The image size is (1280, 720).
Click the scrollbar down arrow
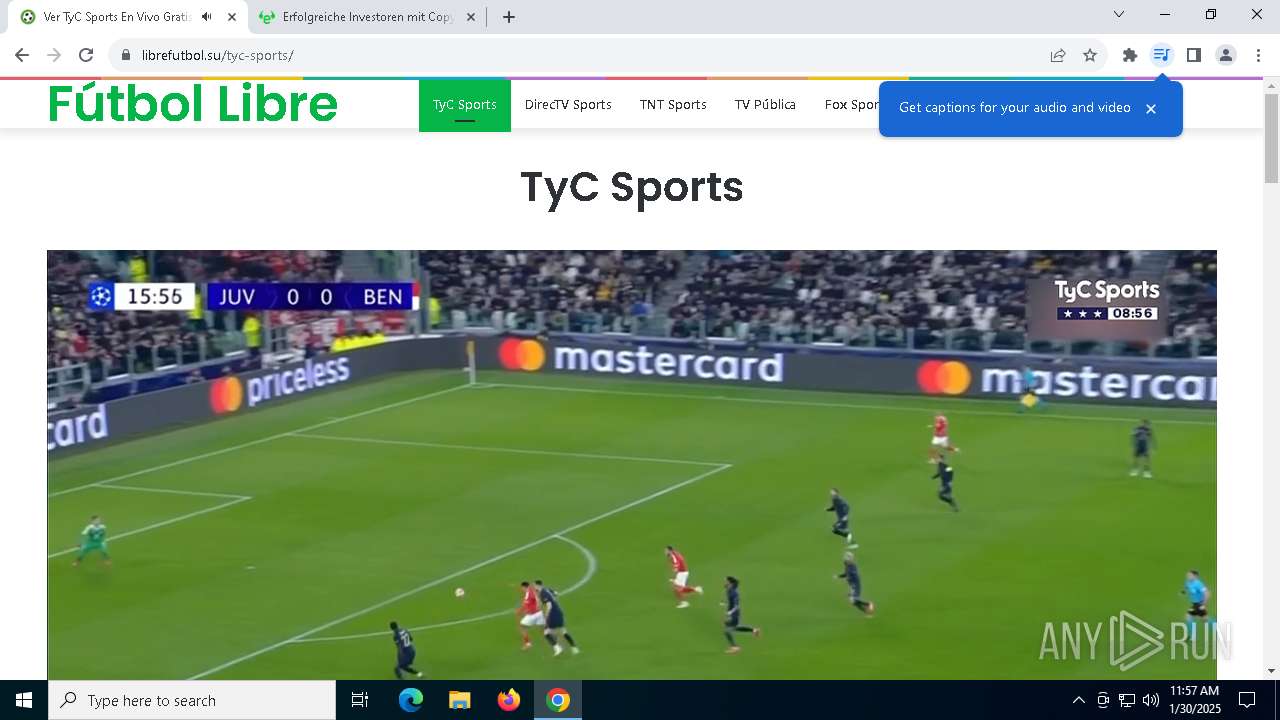click(1271, 671)
